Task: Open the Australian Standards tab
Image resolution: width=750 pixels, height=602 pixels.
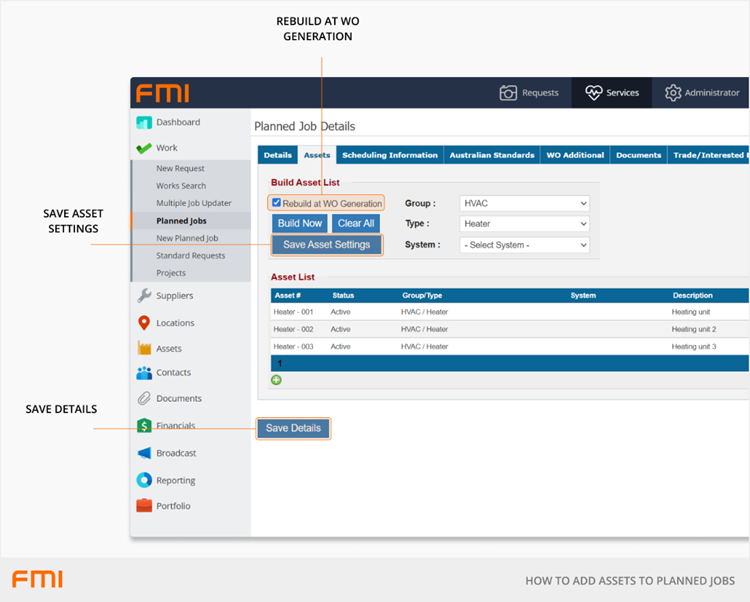Action: point(491,155)
